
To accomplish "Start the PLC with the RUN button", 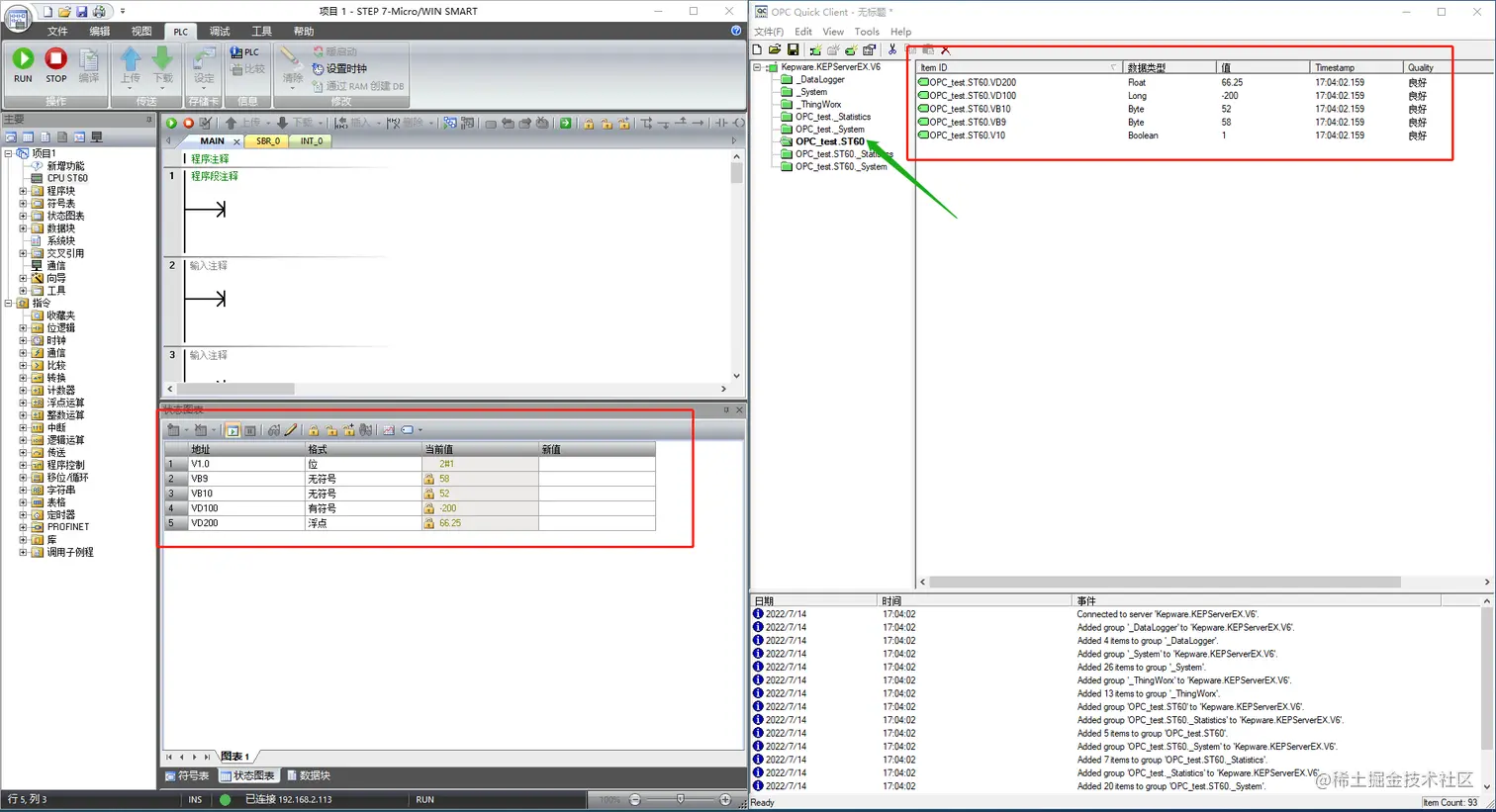I will [23, 65].
